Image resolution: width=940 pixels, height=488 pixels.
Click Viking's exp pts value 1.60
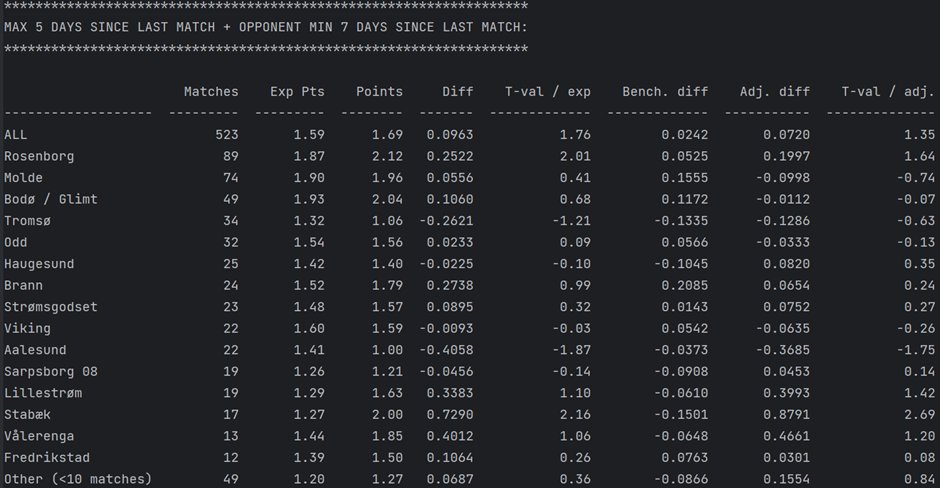309,329
